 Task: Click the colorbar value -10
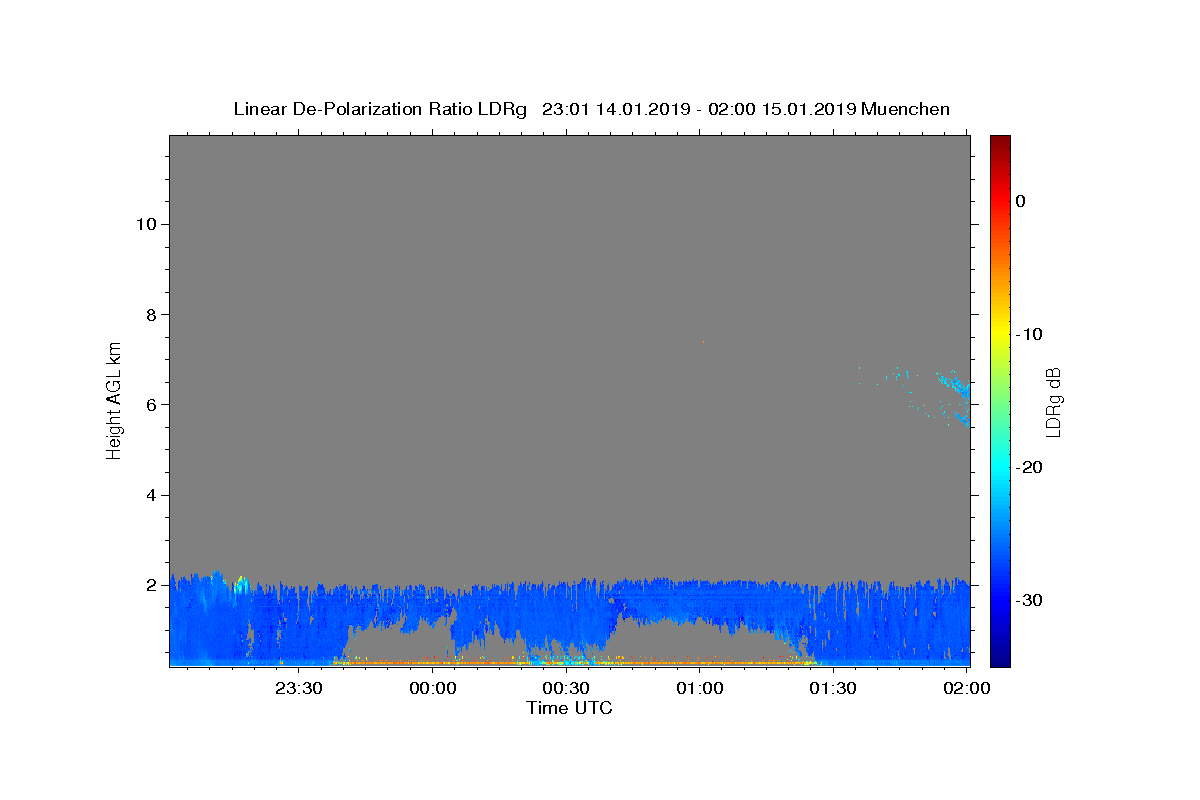click(1029, 334)
